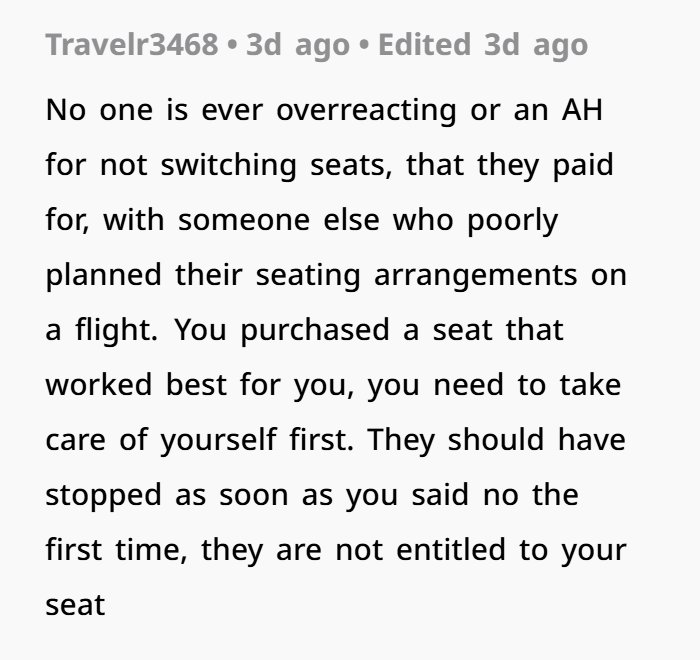Open the Travelr3468 user profile
Image resolution: width=700 pixels, height=660 pixels.
[132, 45]
